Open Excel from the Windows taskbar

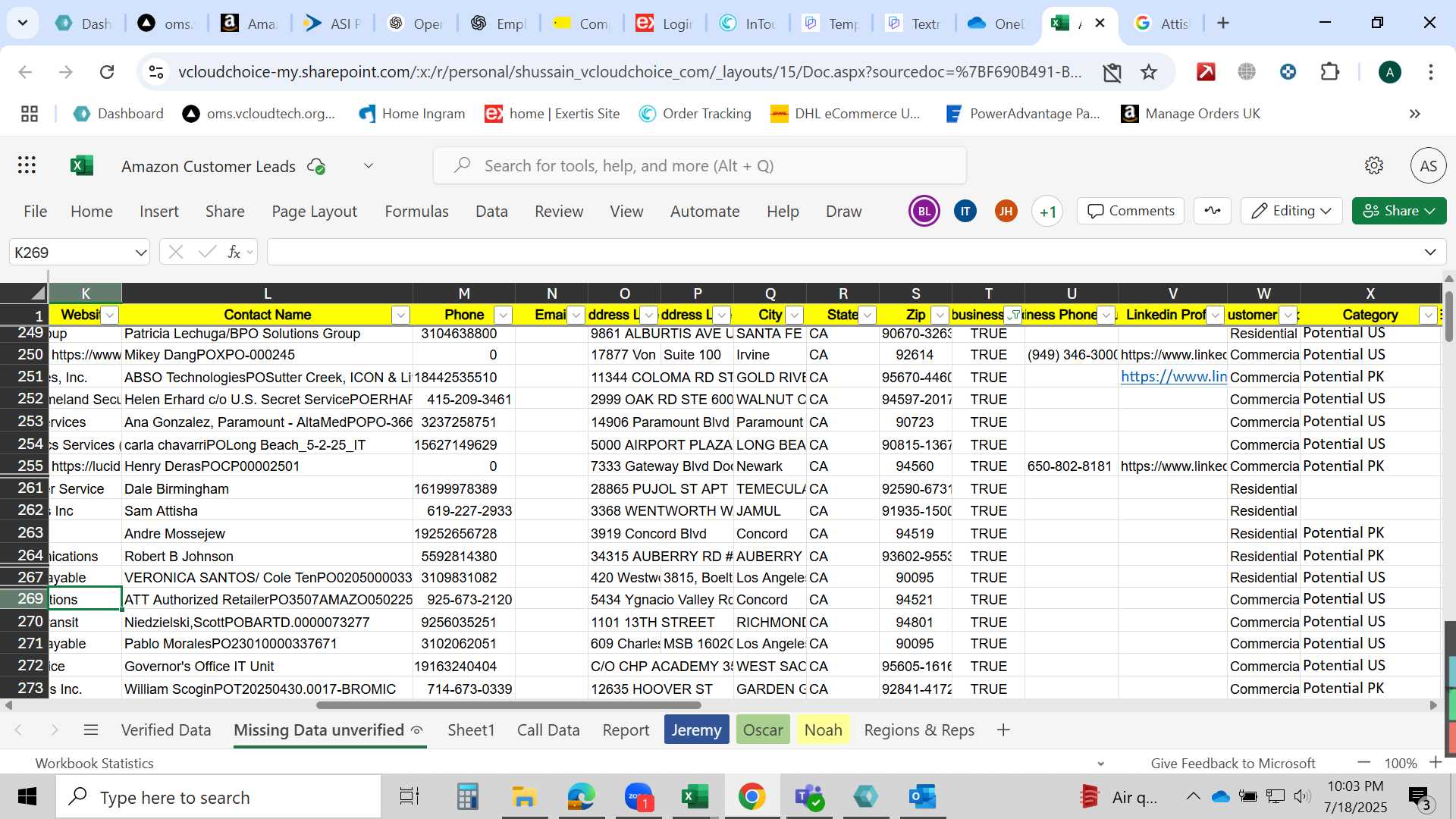(695, 797)
